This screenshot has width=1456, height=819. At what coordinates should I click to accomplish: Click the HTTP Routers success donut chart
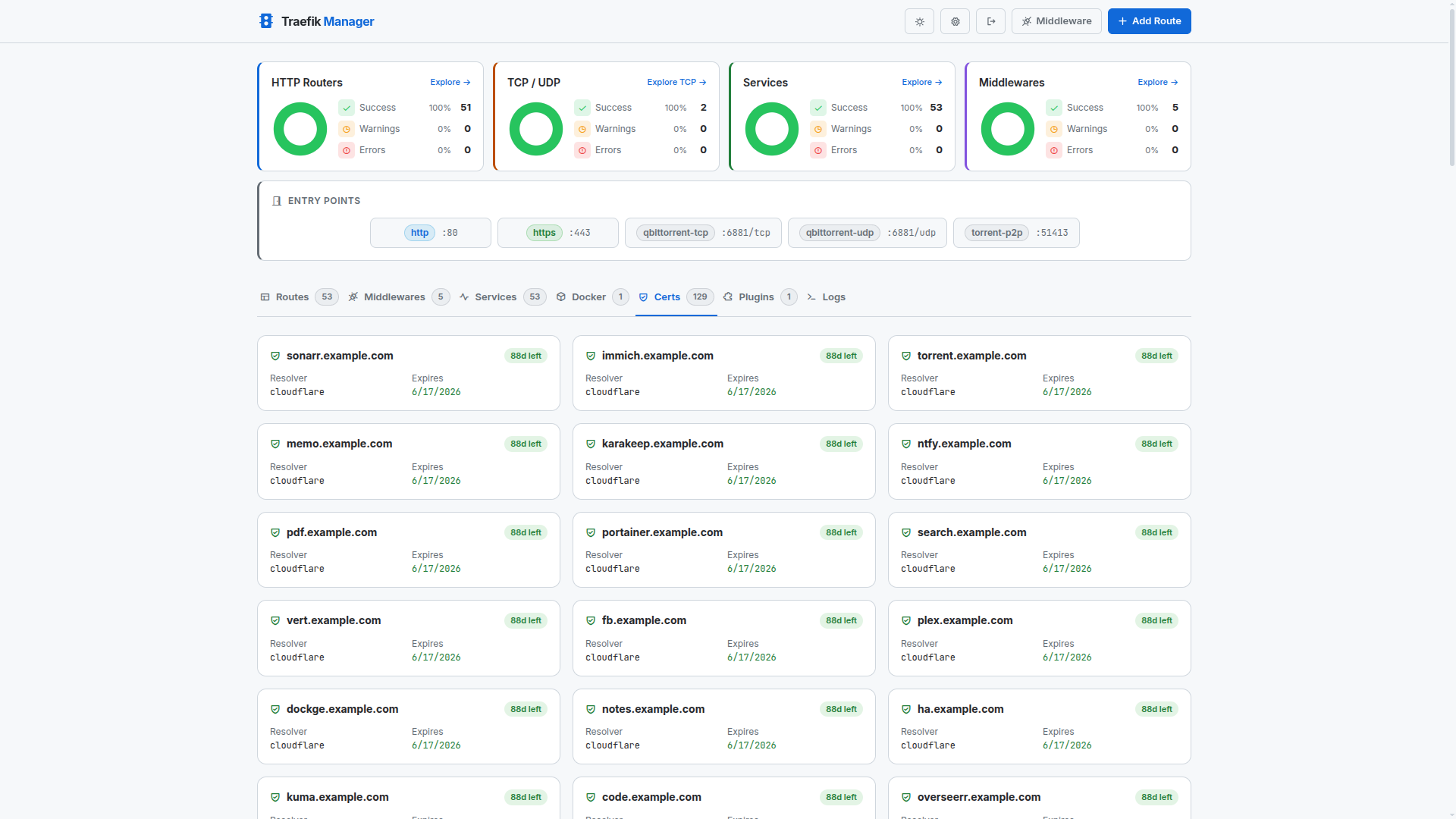300,129
